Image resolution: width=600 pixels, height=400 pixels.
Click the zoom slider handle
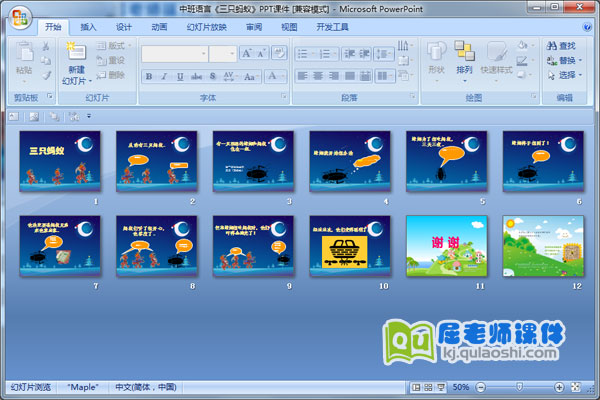pos(519,387)
